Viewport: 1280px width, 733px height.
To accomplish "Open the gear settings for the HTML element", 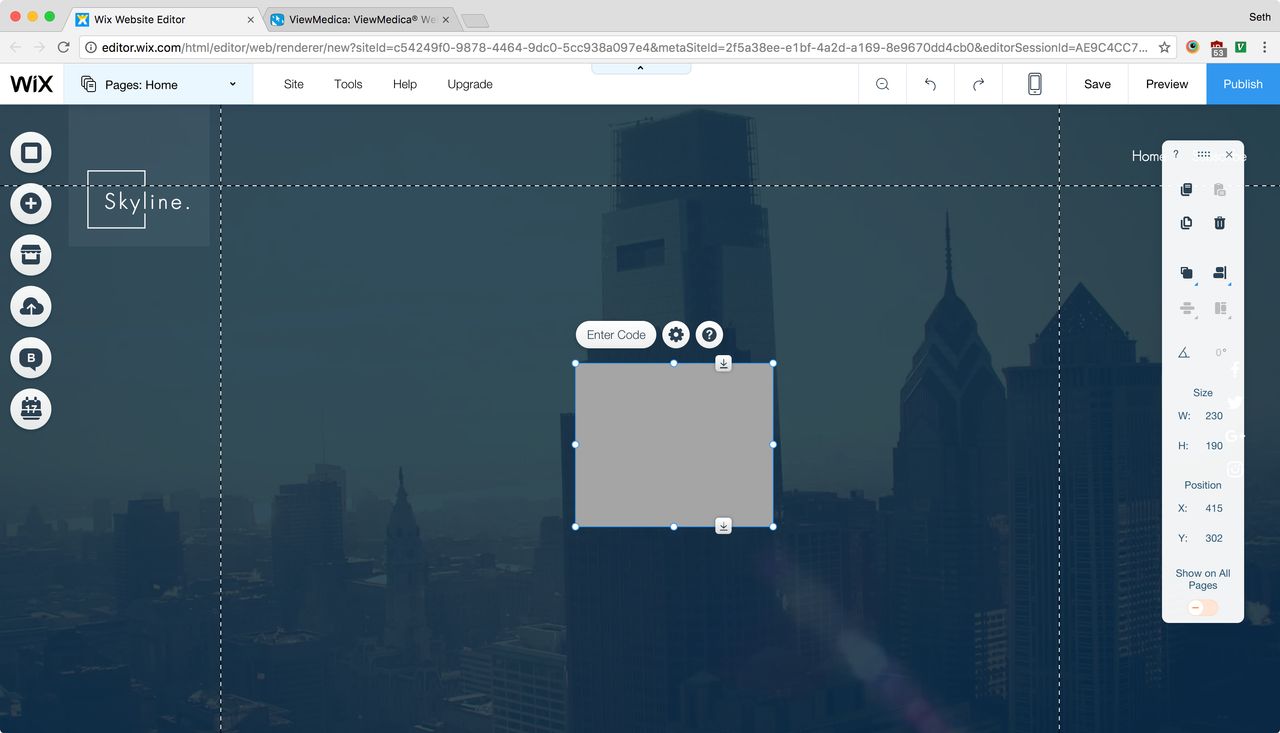I will point(676,334).
